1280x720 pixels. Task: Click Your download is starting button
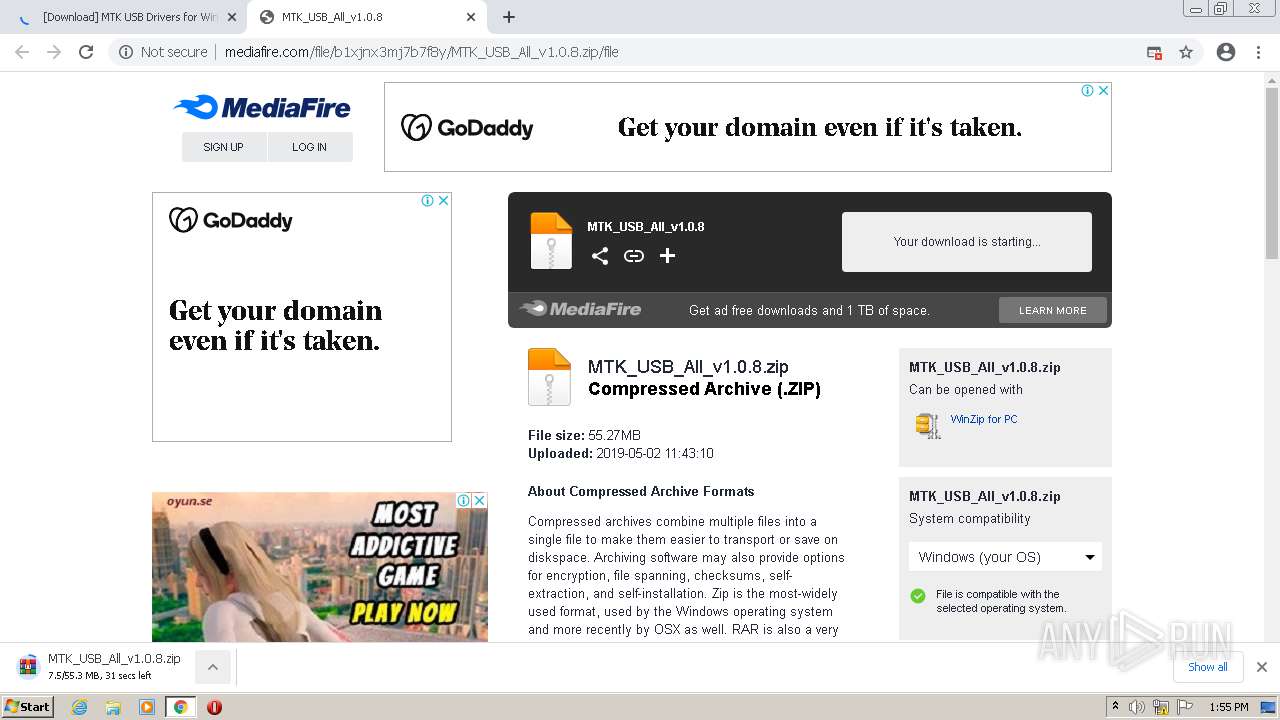pyautogui.click(x=966, y=241)
